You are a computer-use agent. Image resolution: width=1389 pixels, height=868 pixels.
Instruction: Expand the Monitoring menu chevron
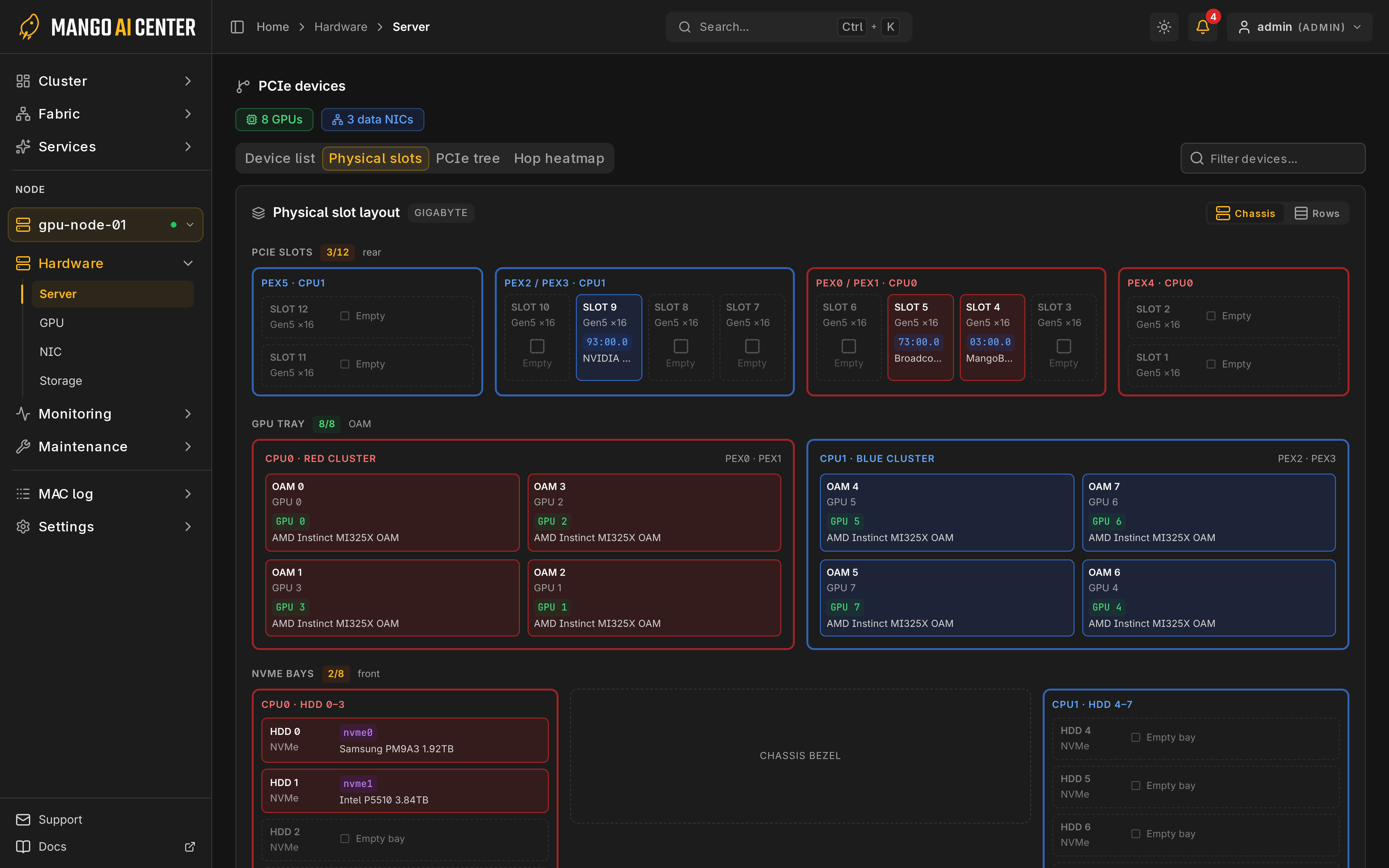188,414
